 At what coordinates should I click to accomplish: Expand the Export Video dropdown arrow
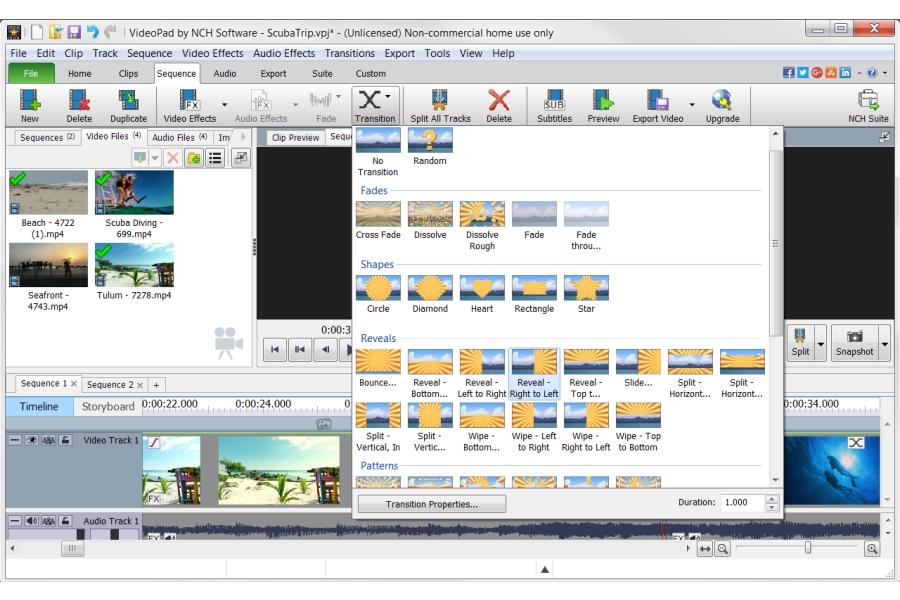pyautogui.click(x=692, y=104)
